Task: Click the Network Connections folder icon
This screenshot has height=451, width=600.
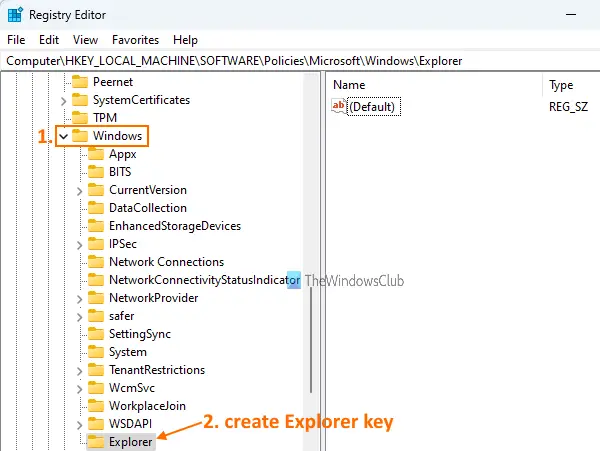Action: (x=96, y=262)
